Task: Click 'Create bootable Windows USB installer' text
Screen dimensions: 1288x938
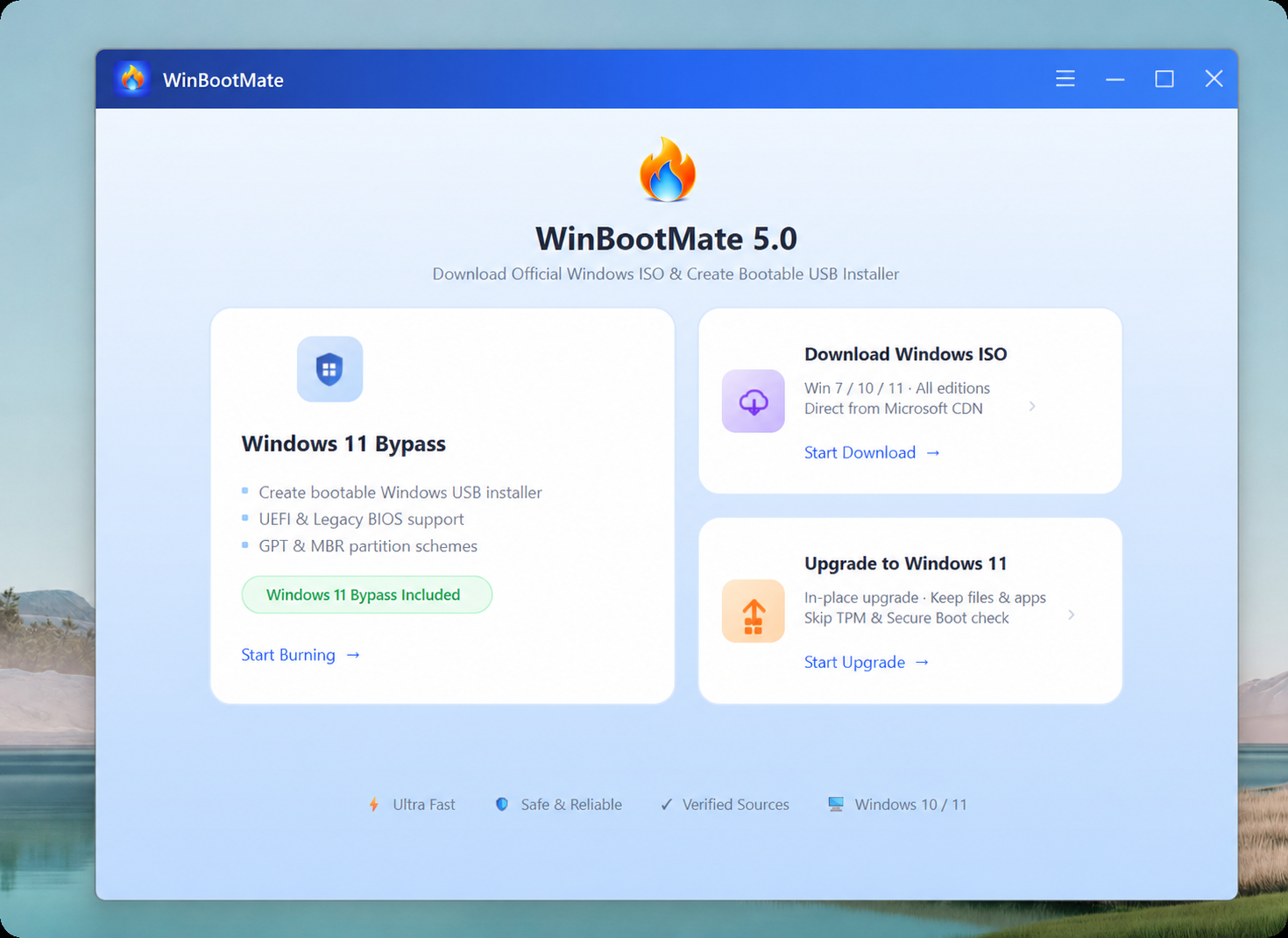Action: click(x=400, y=493)
